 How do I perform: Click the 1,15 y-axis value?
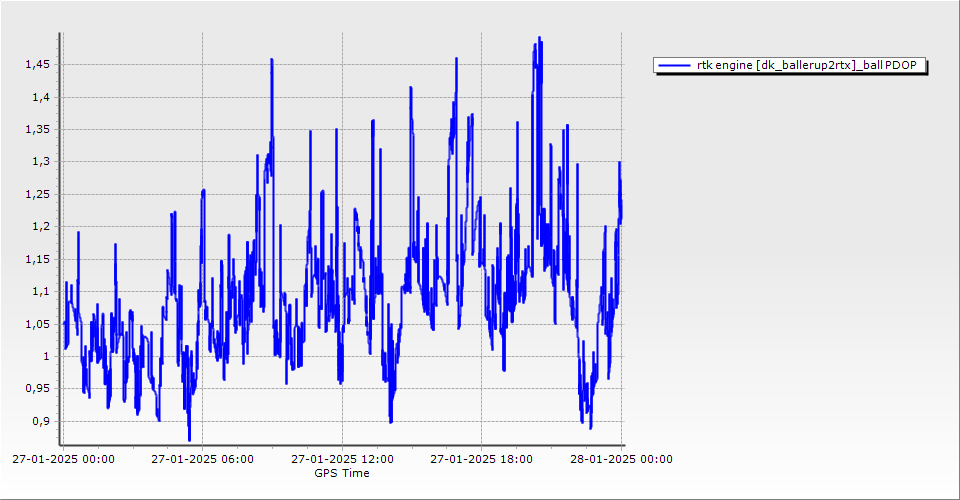tap(37, 259)
